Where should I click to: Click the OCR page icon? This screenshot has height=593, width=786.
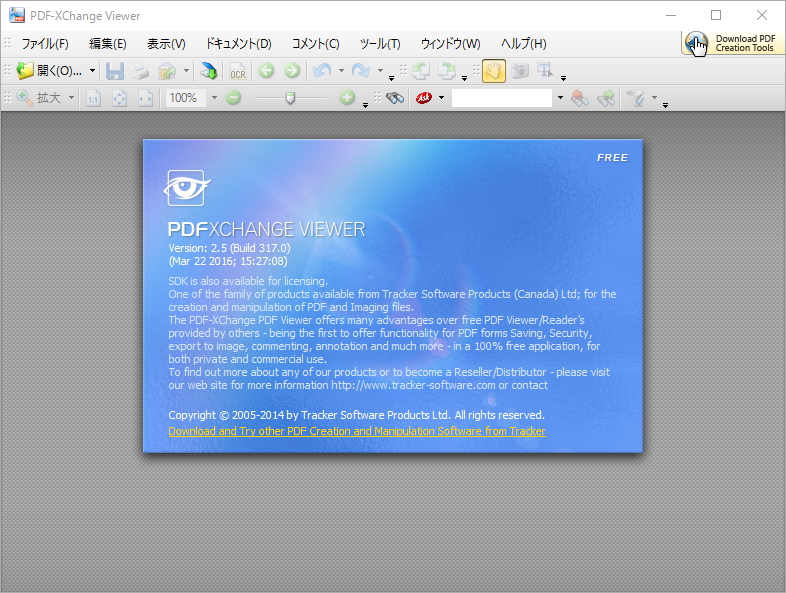238,71
